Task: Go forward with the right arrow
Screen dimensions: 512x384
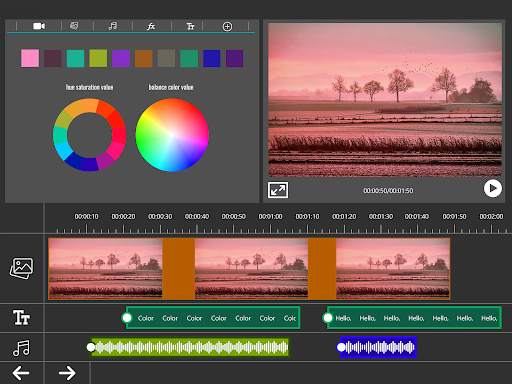Action: 67,373
